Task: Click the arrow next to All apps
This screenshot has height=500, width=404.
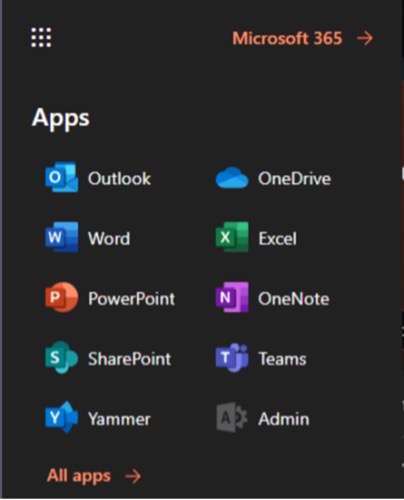Action: point(133,476)
